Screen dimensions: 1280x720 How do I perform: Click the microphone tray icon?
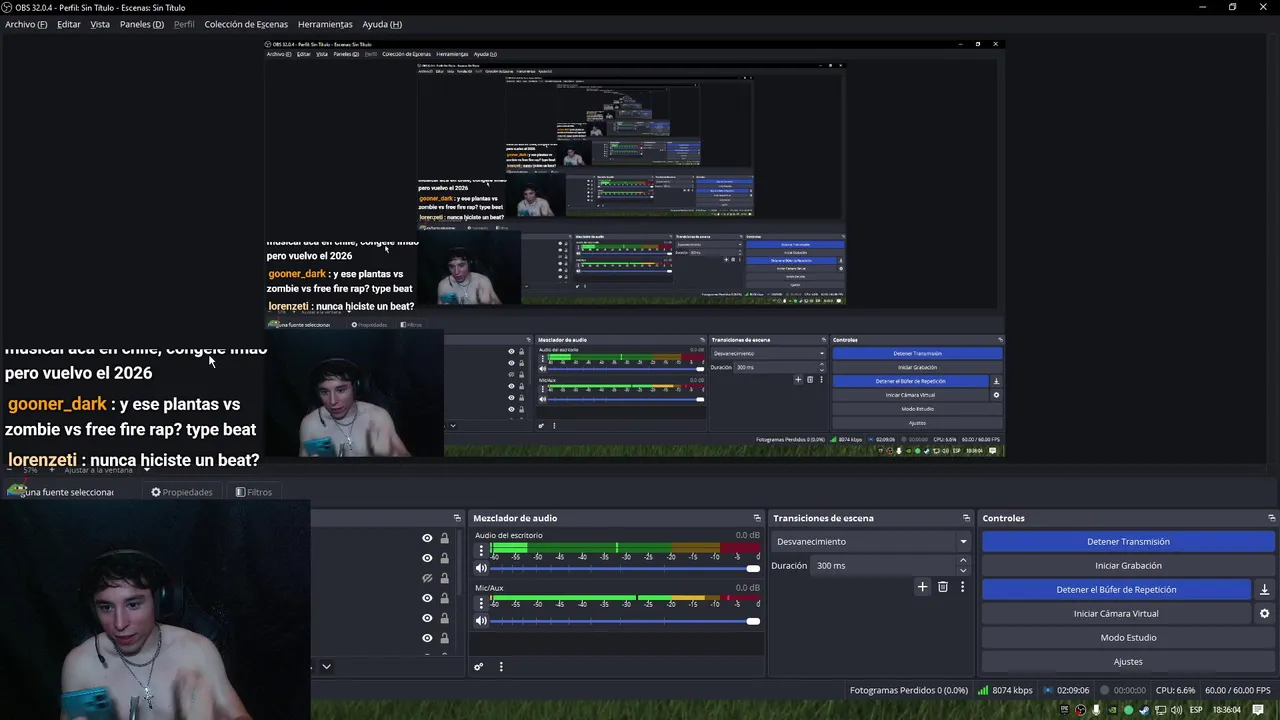(1096, 710)
